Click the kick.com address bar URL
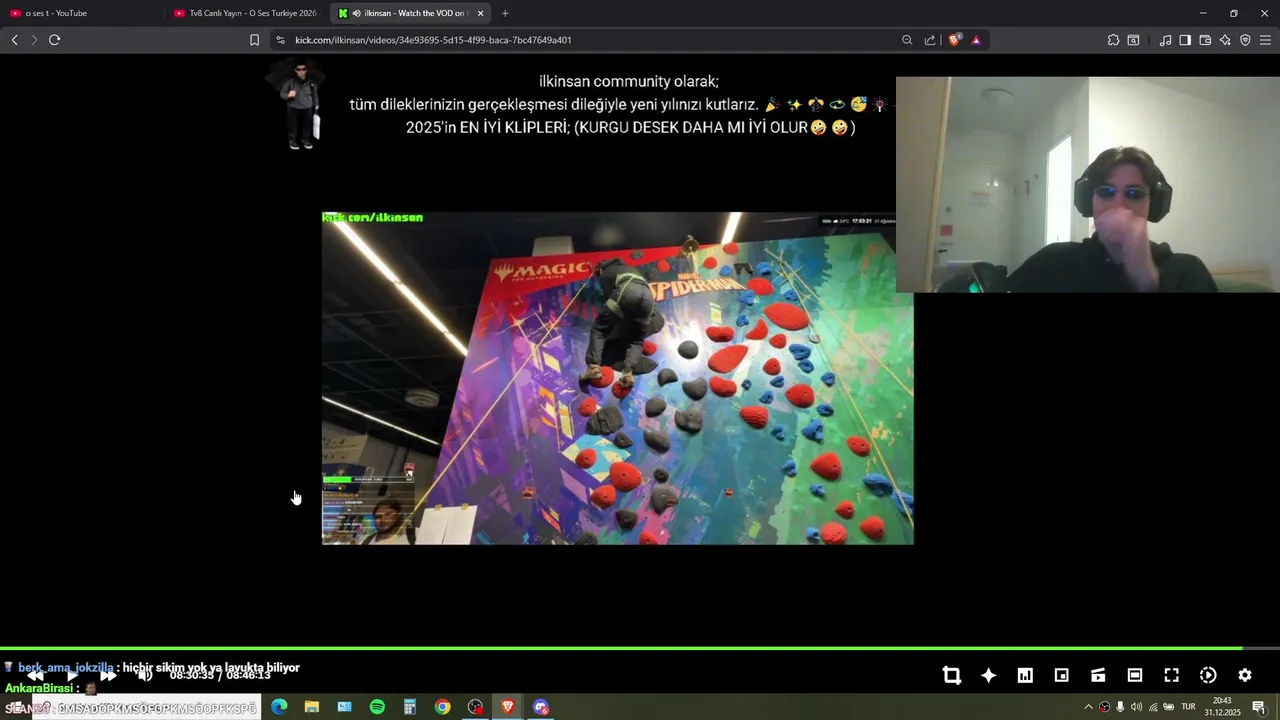Screen dimensions: 1280x720 pyautogui.click(x=433, y=40)
